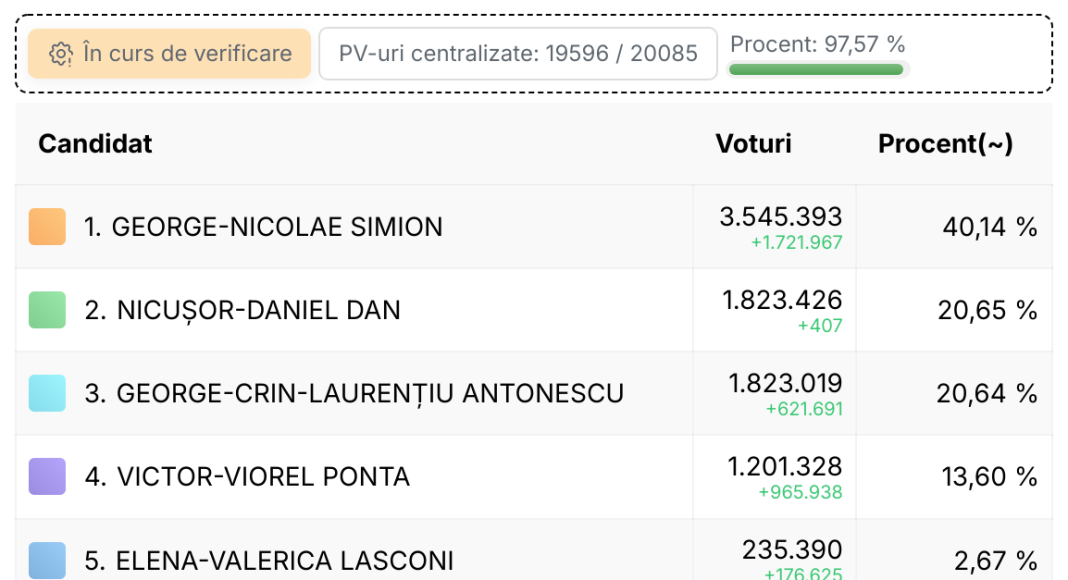Select the PV-uri centralizate counter box
Viewport: 1068px width, 580px height.
pyautogui.click(x=518, y=54)
